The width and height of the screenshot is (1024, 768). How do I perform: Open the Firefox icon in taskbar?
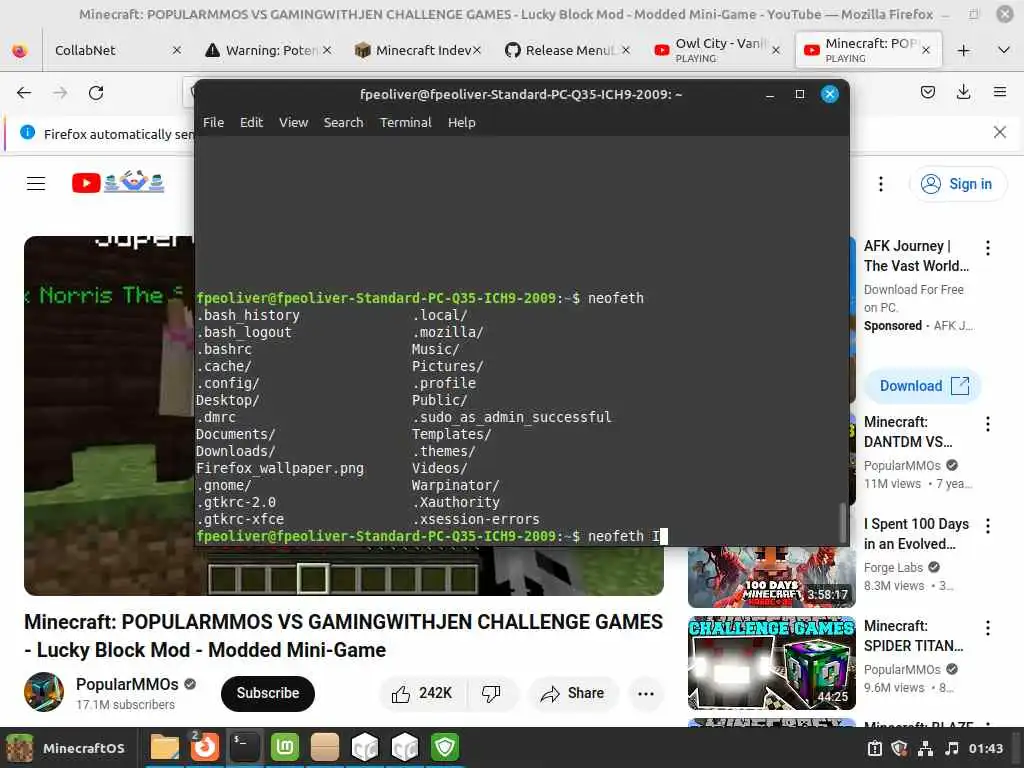point(204,747)
